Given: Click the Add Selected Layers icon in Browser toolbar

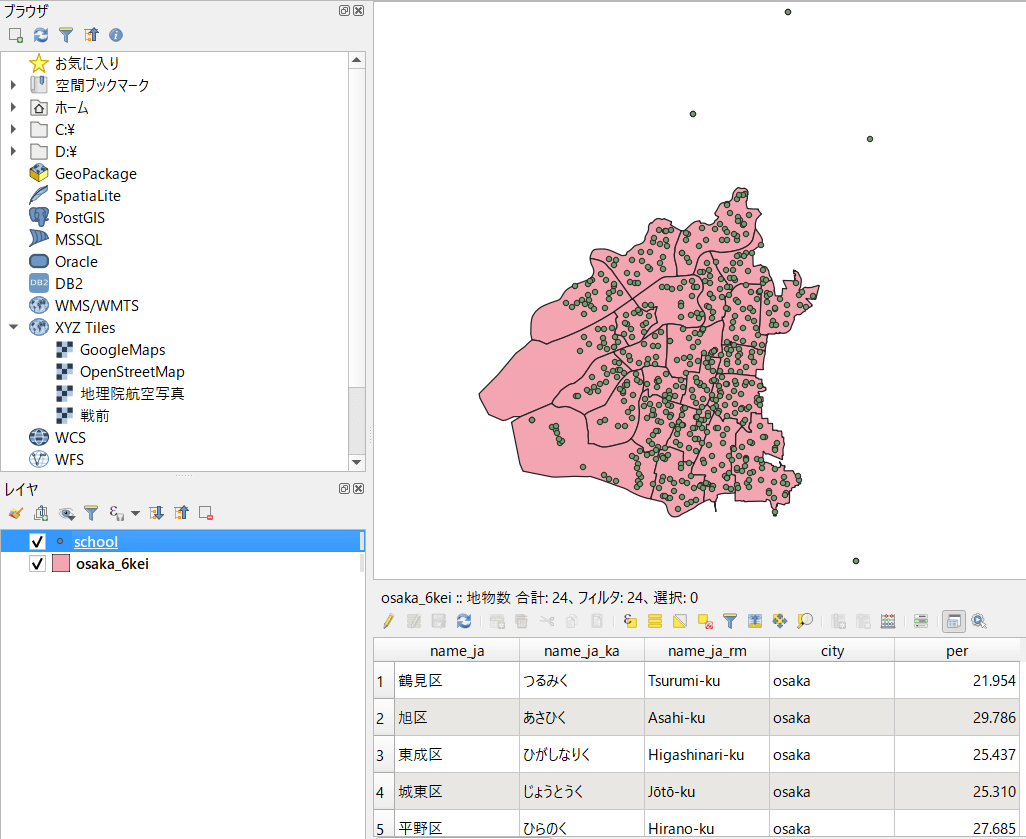Looking at the screenshot, I should (16, 35).
